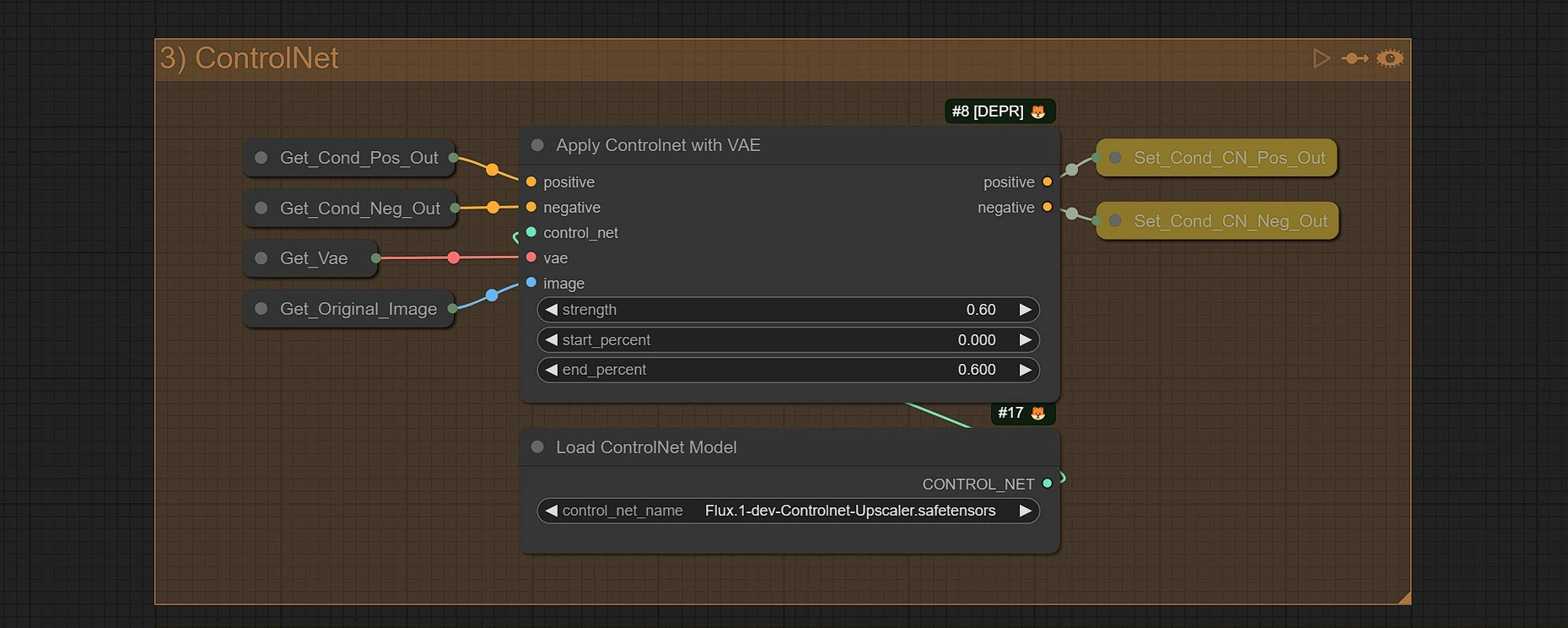Toggle the Get_Vae node collapse dot

point(261,258)
